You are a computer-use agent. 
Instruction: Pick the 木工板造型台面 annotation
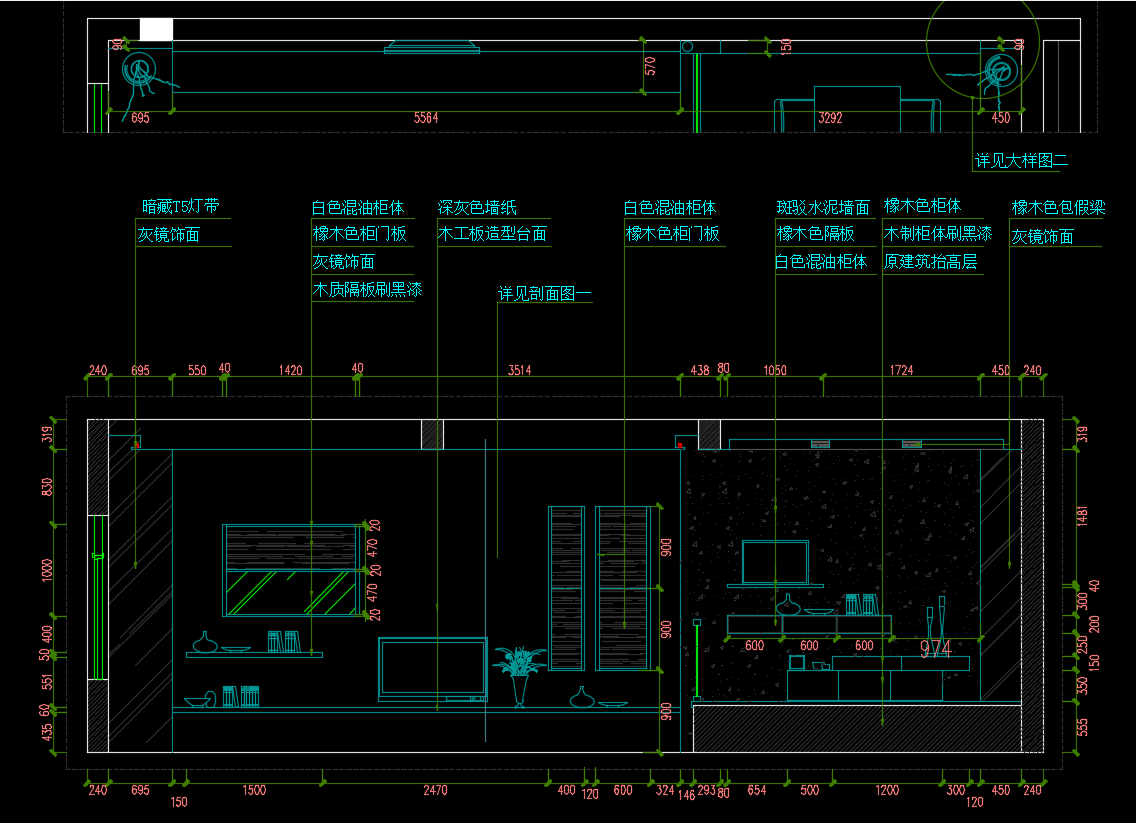492,234
